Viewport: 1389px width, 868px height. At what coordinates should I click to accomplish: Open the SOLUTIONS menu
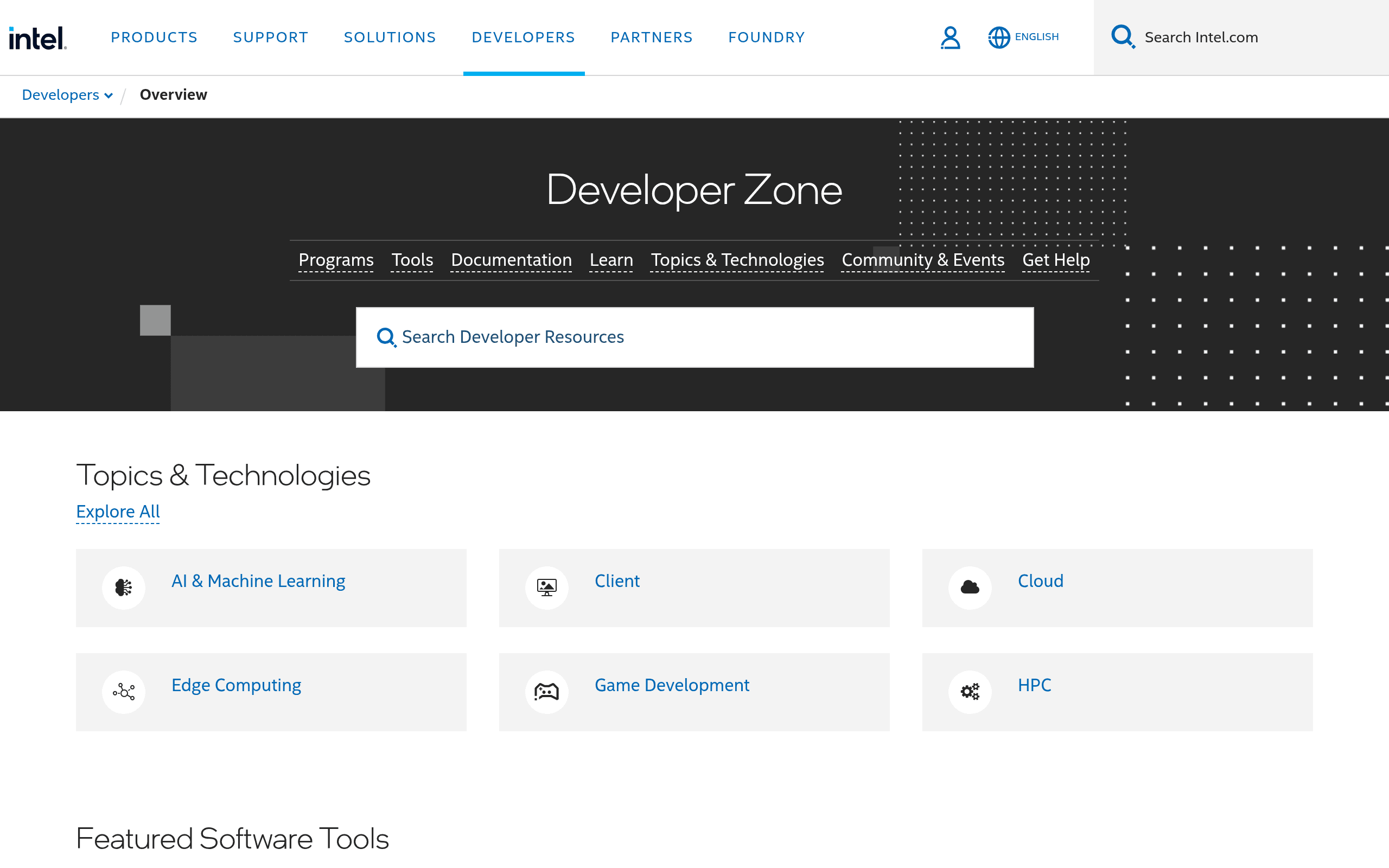click(390, 37)
